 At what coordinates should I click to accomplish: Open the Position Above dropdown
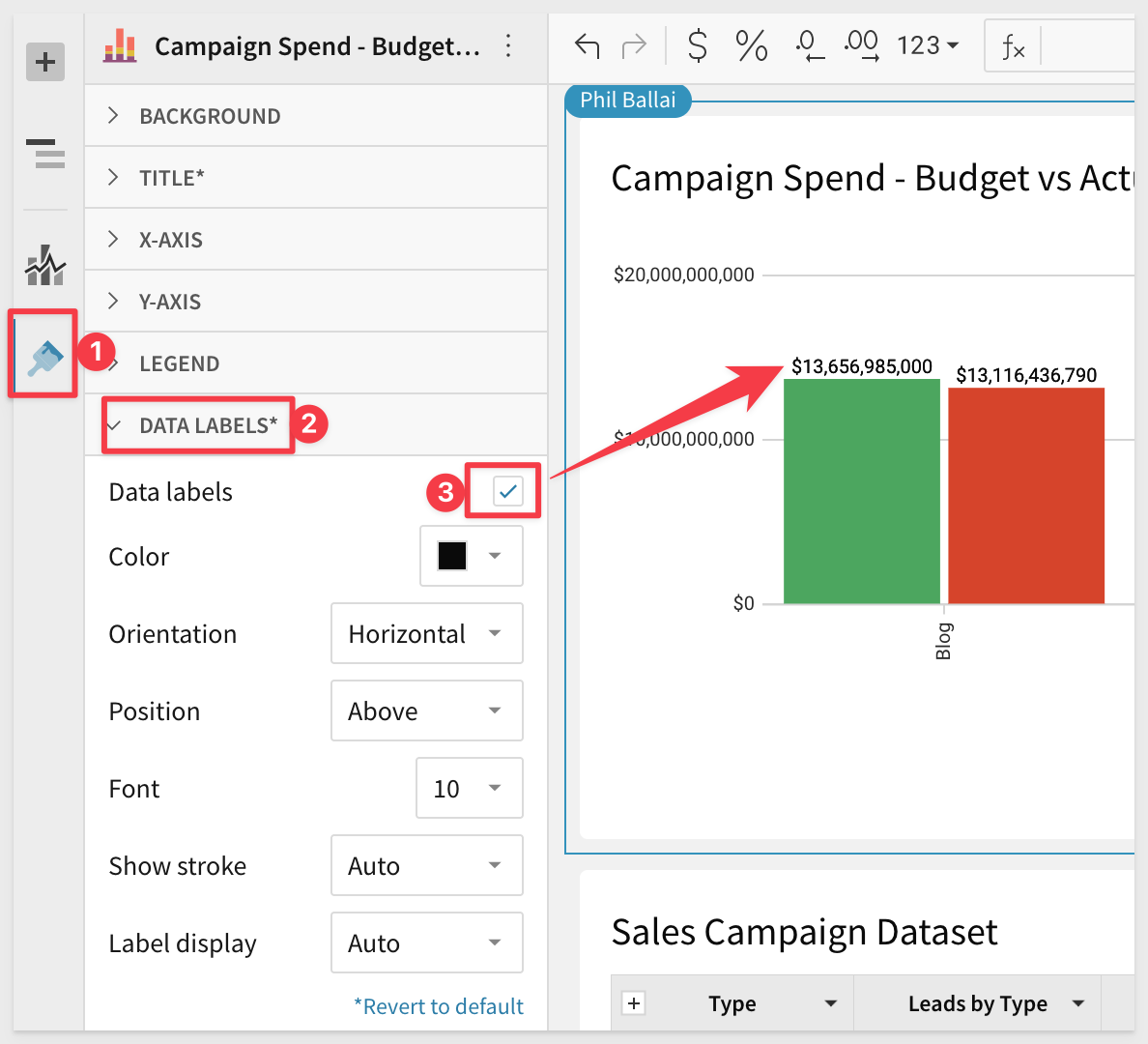pyautogui.click(x=427, y=710)
